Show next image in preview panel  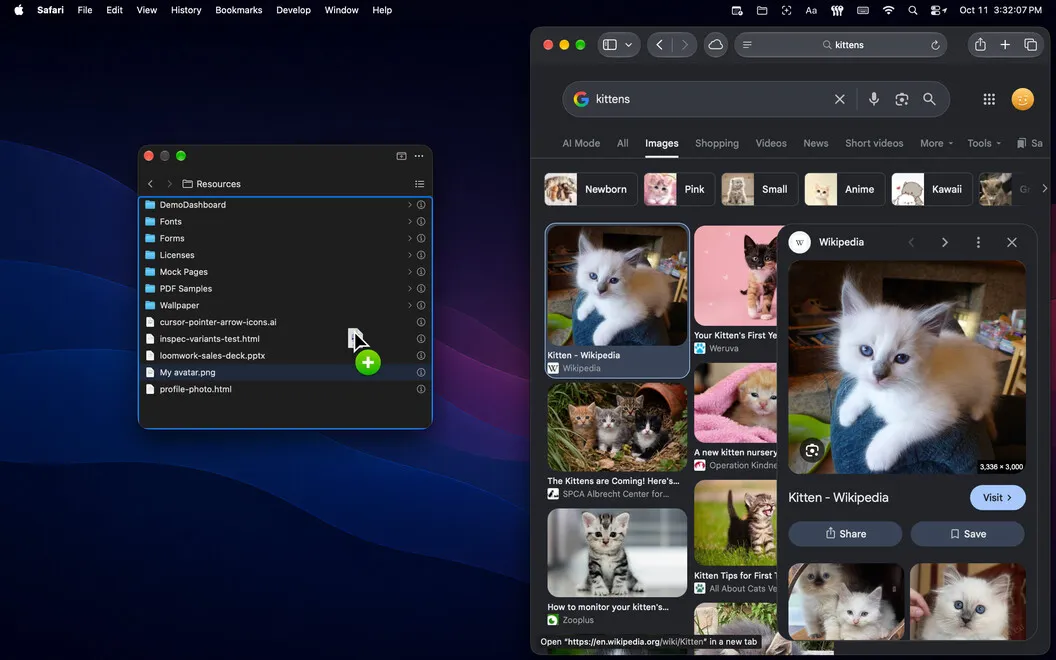(944, 242)
